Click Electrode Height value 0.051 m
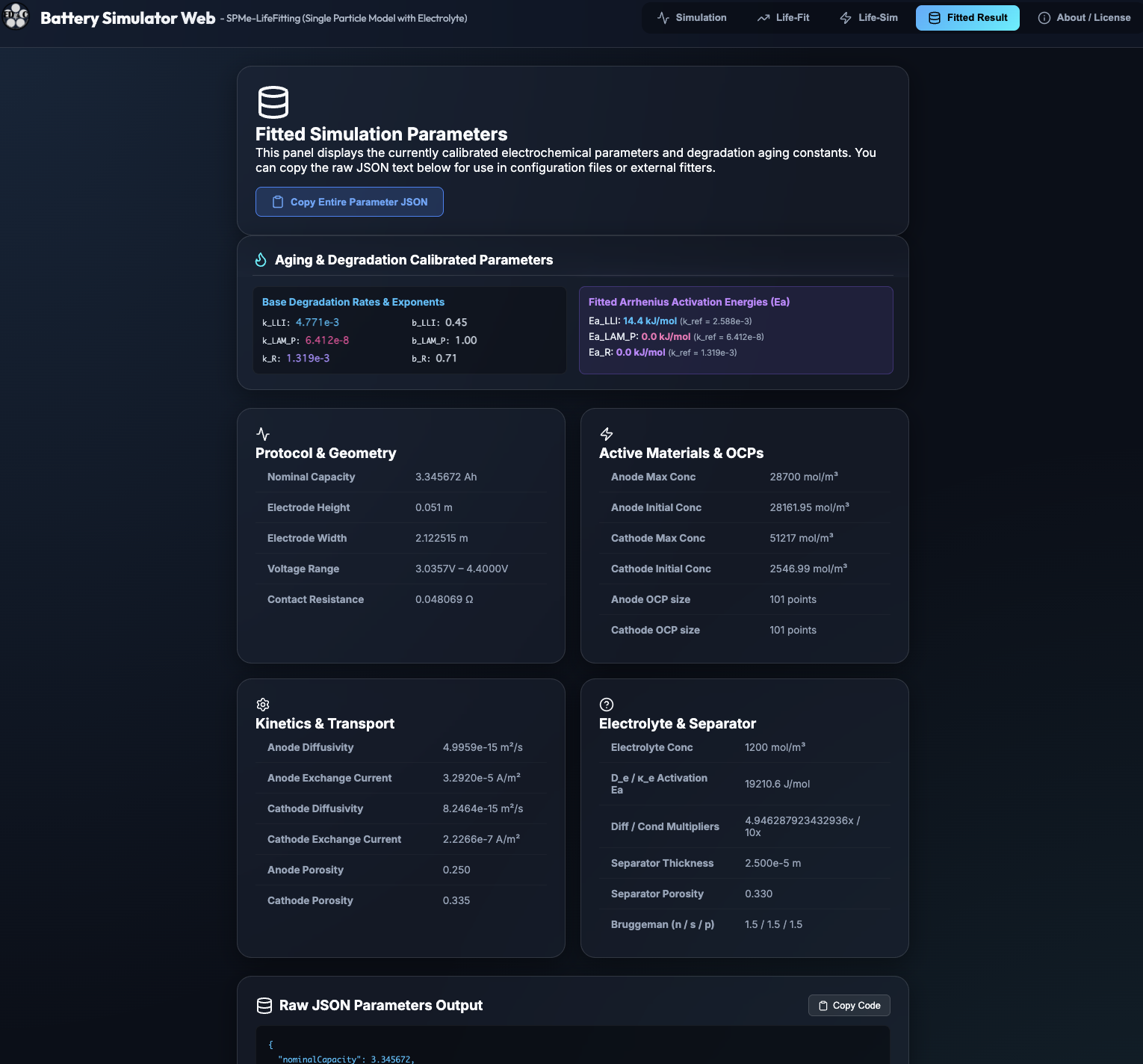This screenshot has width=1143, height=1064. [434, 507]
